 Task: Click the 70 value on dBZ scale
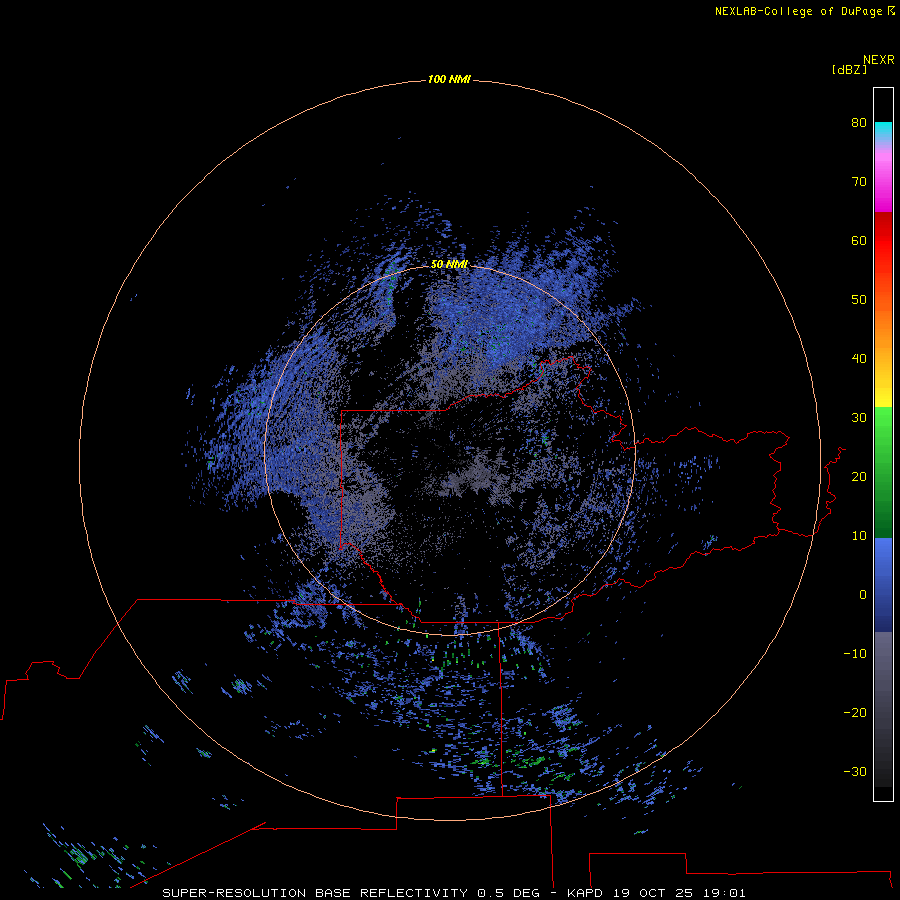pos(859,181)
